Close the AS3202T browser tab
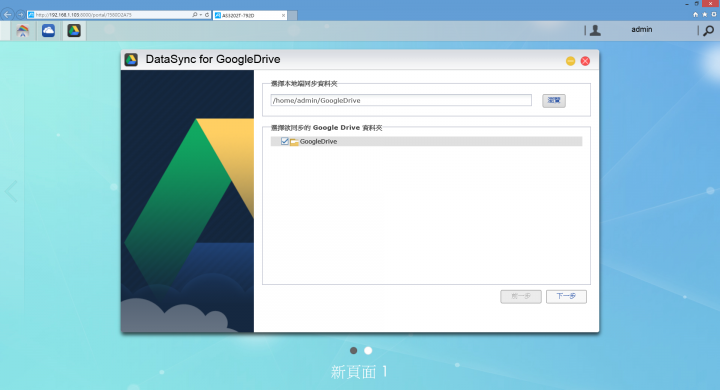The width and height of the screenshot is (720, 390). pos(283,15)
